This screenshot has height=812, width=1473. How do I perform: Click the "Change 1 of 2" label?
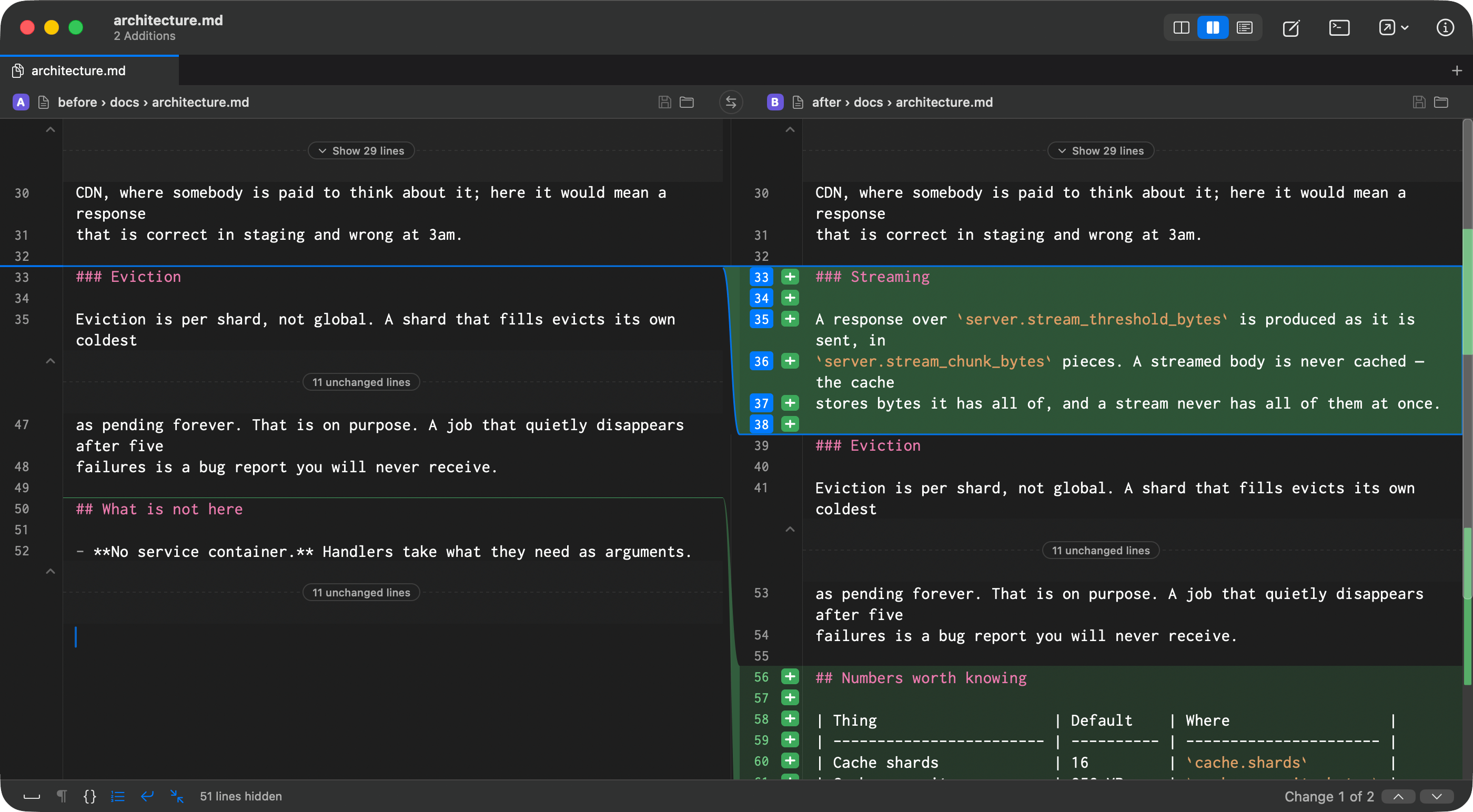[1329, 797]
